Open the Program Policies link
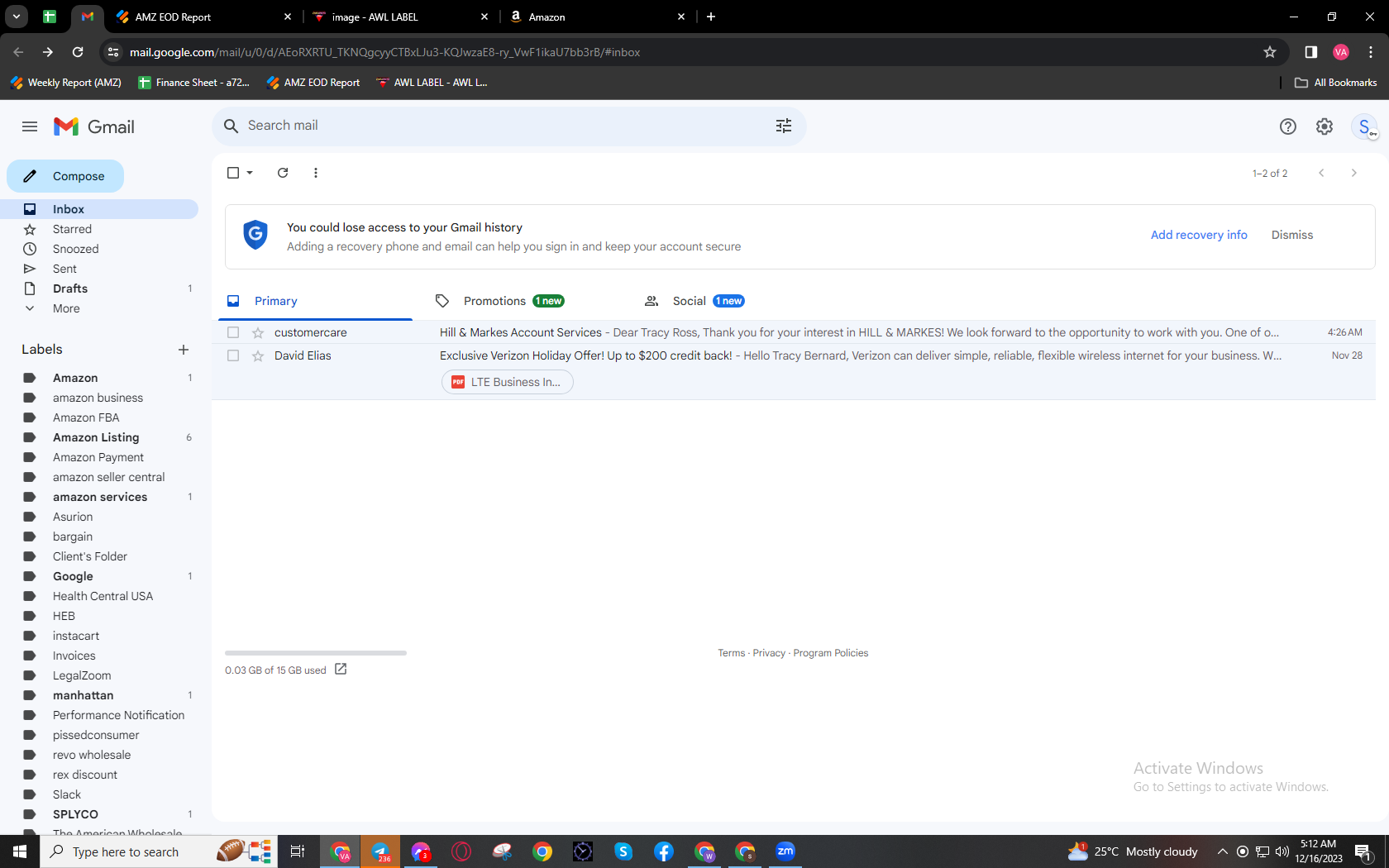This screenshot has height=868, width=1389. (x=831, y=653)
